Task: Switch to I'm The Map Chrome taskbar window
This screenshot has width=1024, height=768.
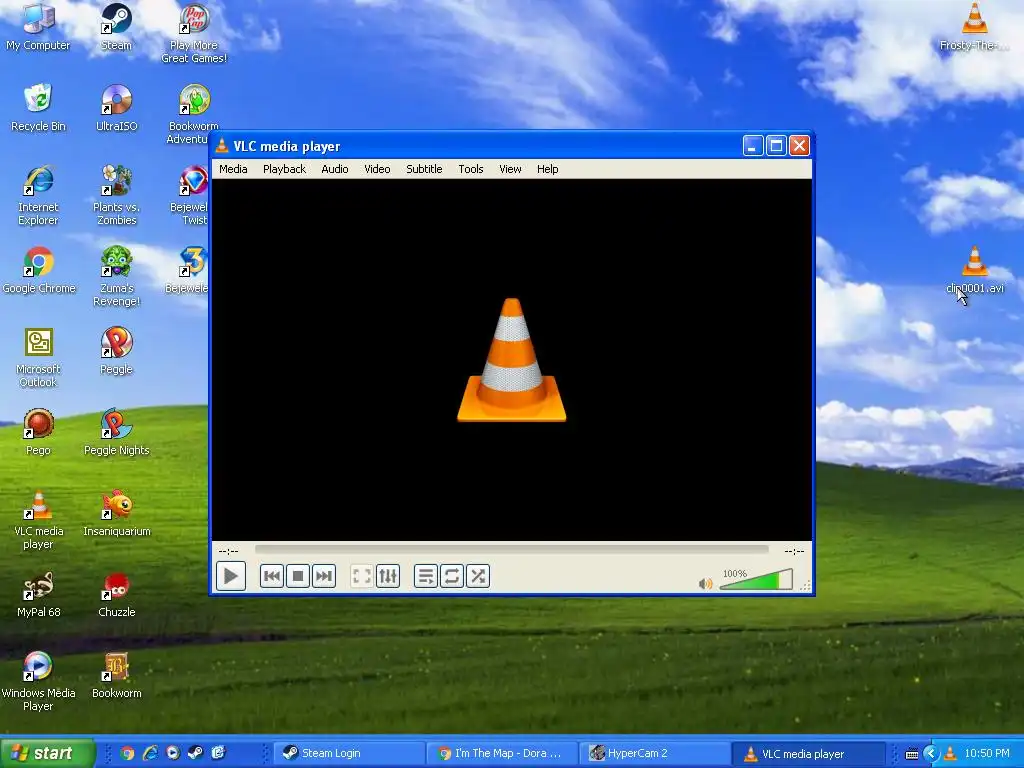Action: [502, 753]
